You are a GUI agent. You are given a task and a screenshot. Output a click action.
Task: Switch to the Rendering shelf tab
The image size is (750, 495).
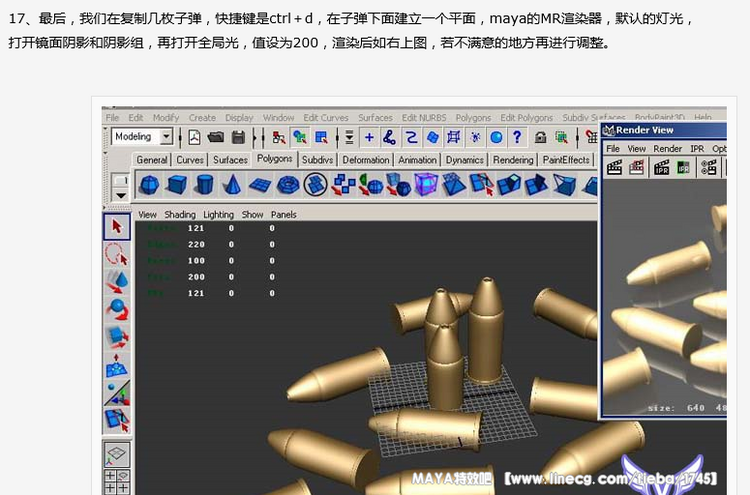(x=513, y=160)
